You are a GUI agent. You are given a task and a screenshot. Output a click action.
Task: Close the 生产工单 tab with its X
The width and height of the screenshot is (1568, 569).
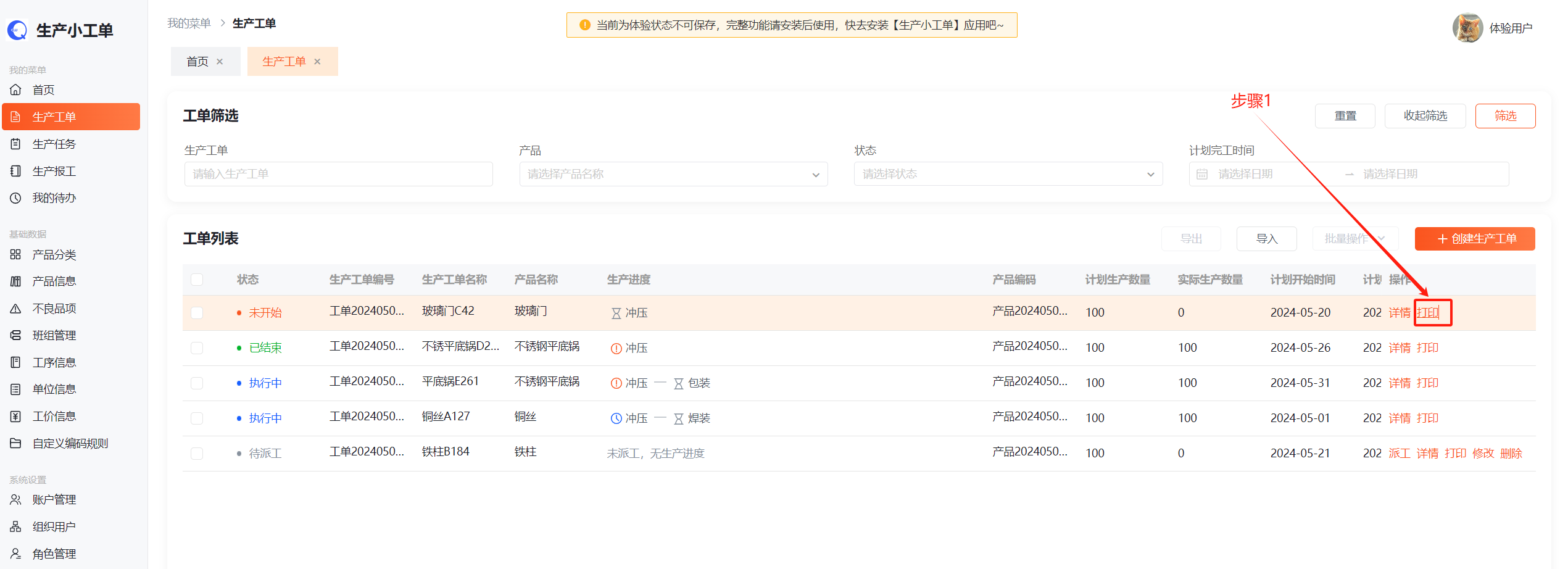click(x=317, y=62)
